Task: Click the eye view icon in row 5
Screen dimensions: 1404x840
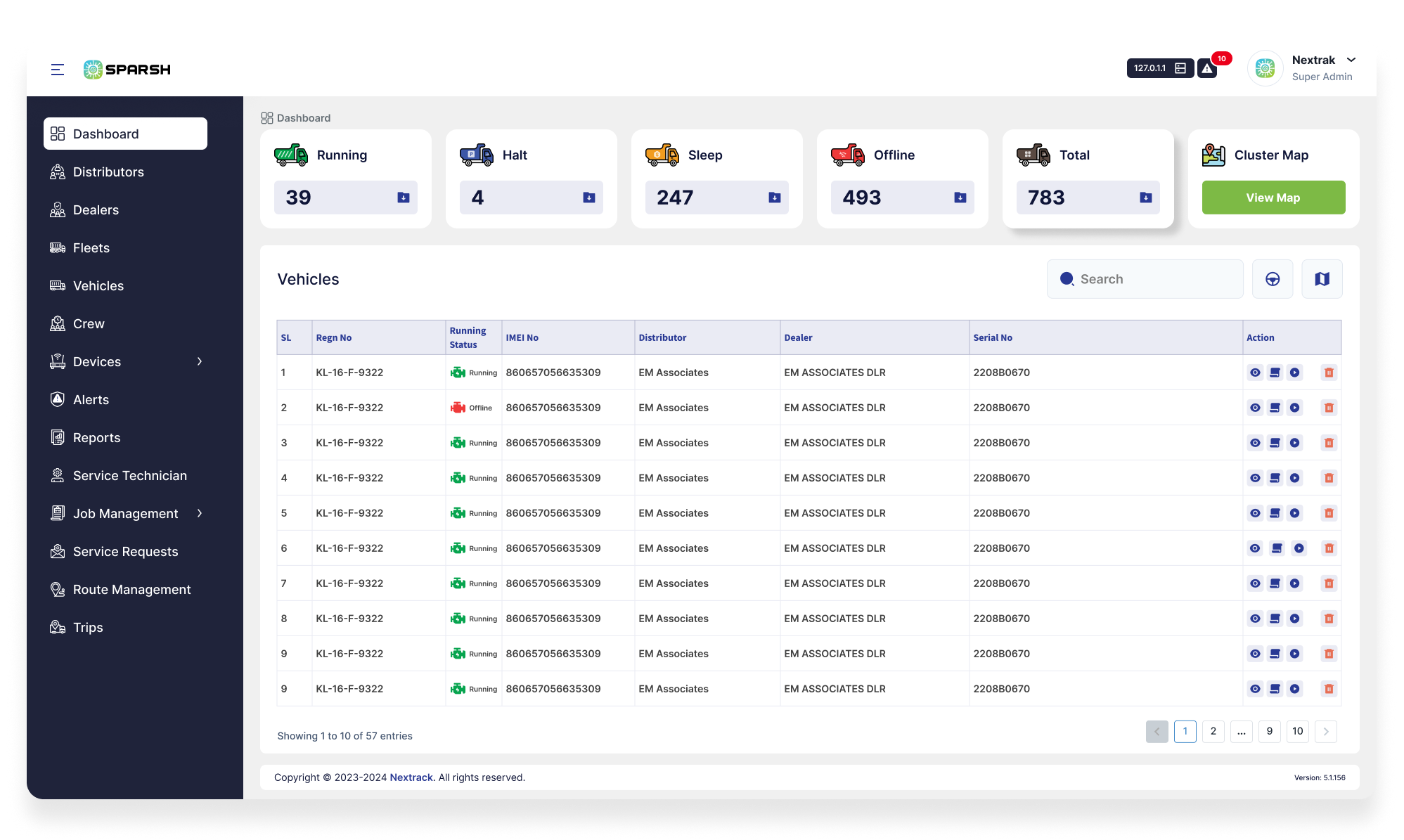Action: 1255,513
